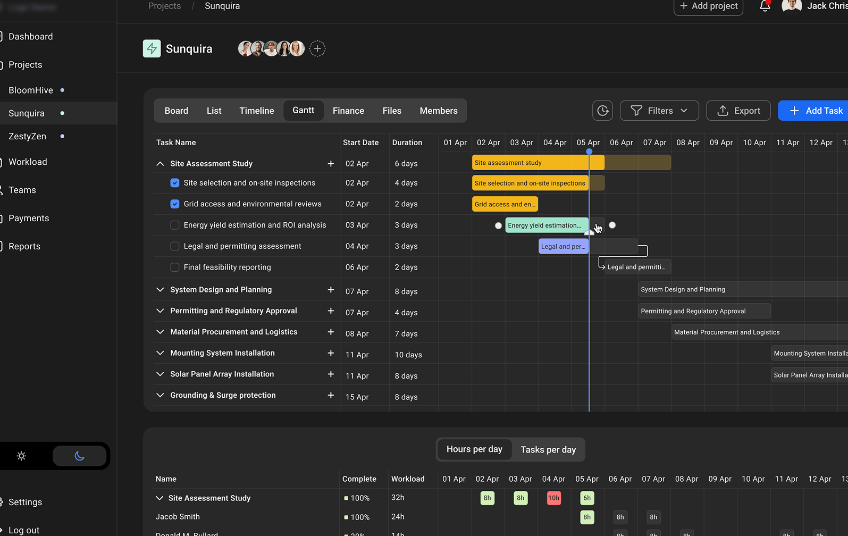Add subtask to Site Assessment Study plus

pyautogui.click(x=330, y=163)
